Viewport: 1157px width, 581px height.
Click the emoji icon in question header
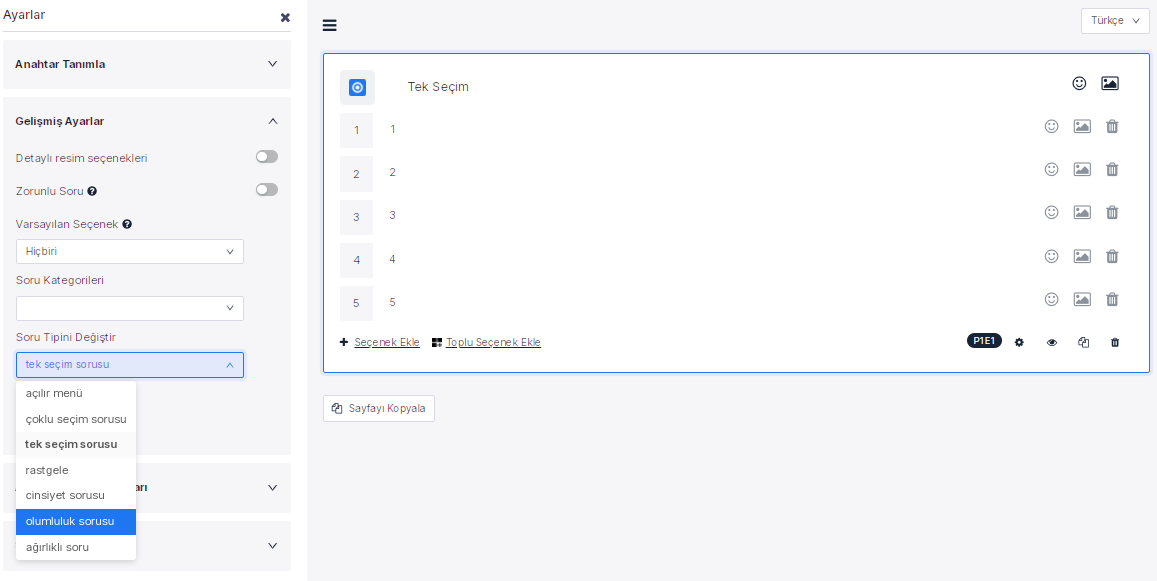click(x=1079, y=84)
